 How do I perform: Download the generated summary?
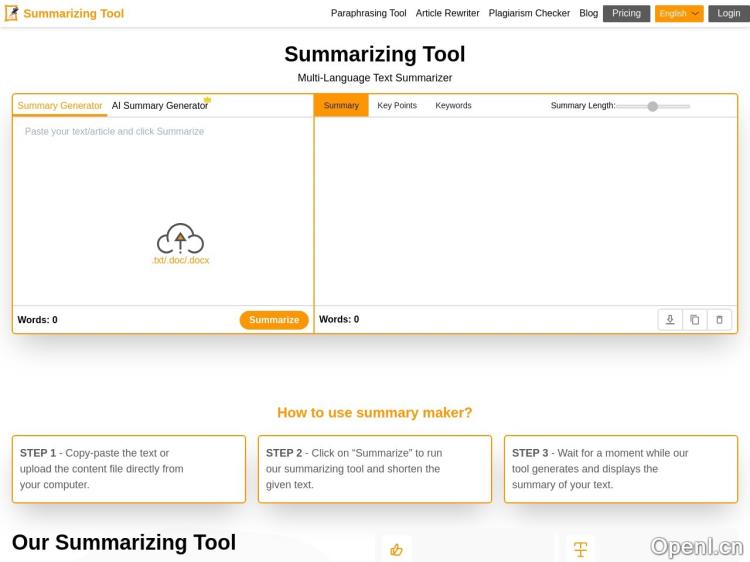670,320
